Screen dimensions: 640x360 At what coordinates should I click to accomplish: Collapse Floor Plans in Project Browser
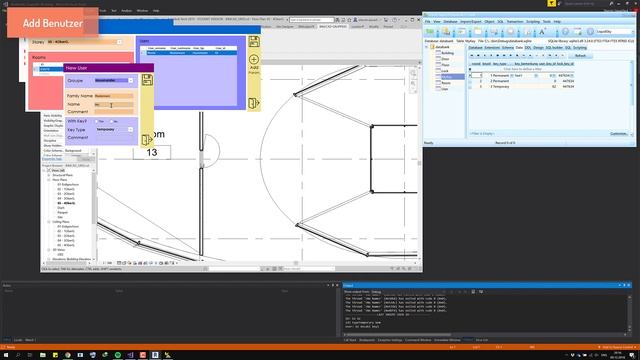(49, 180)
